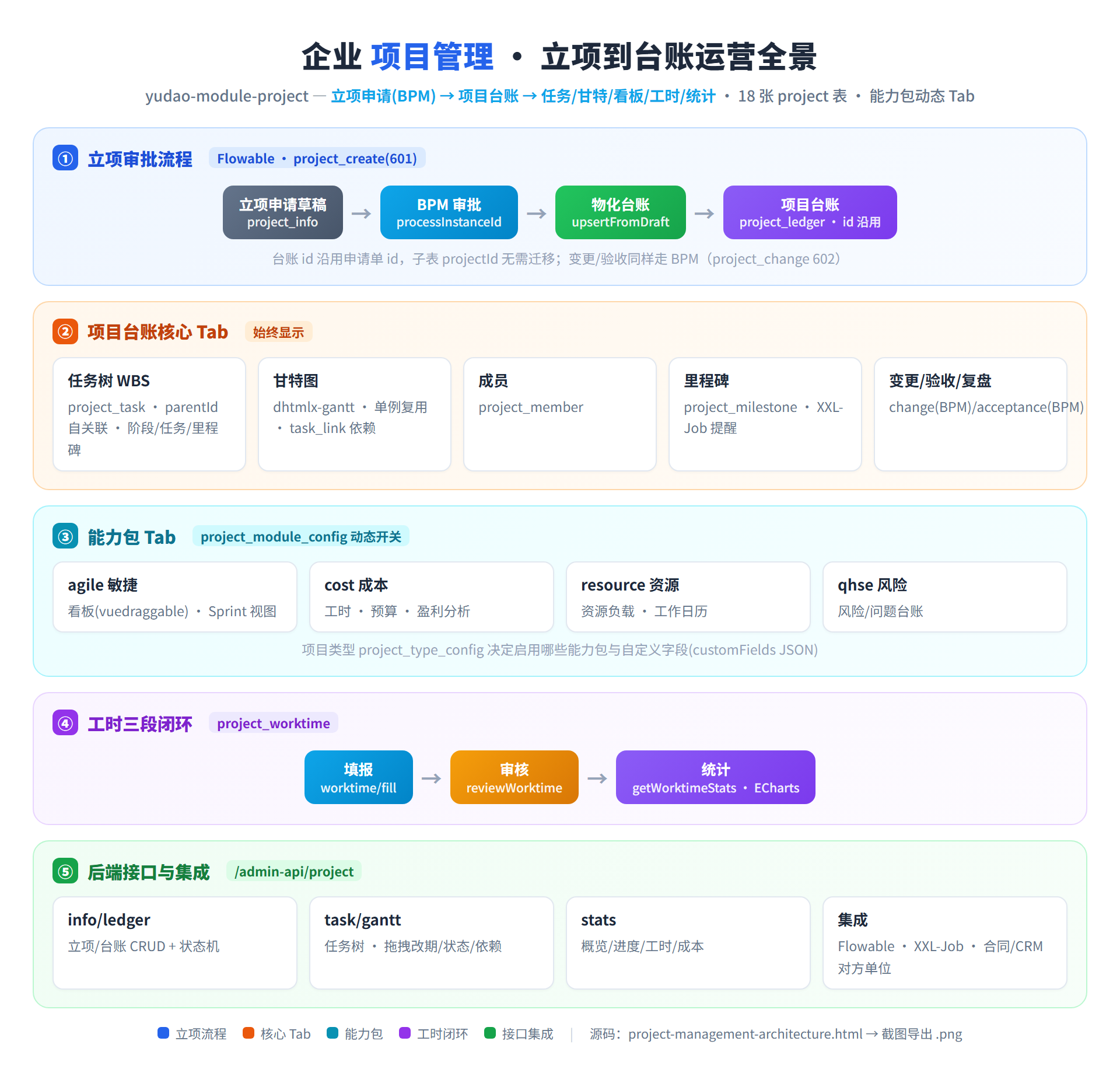Screen dimensions: 1120x1069
Task: Open the qhse 风险 capability card
Action: tap(945, 597)
